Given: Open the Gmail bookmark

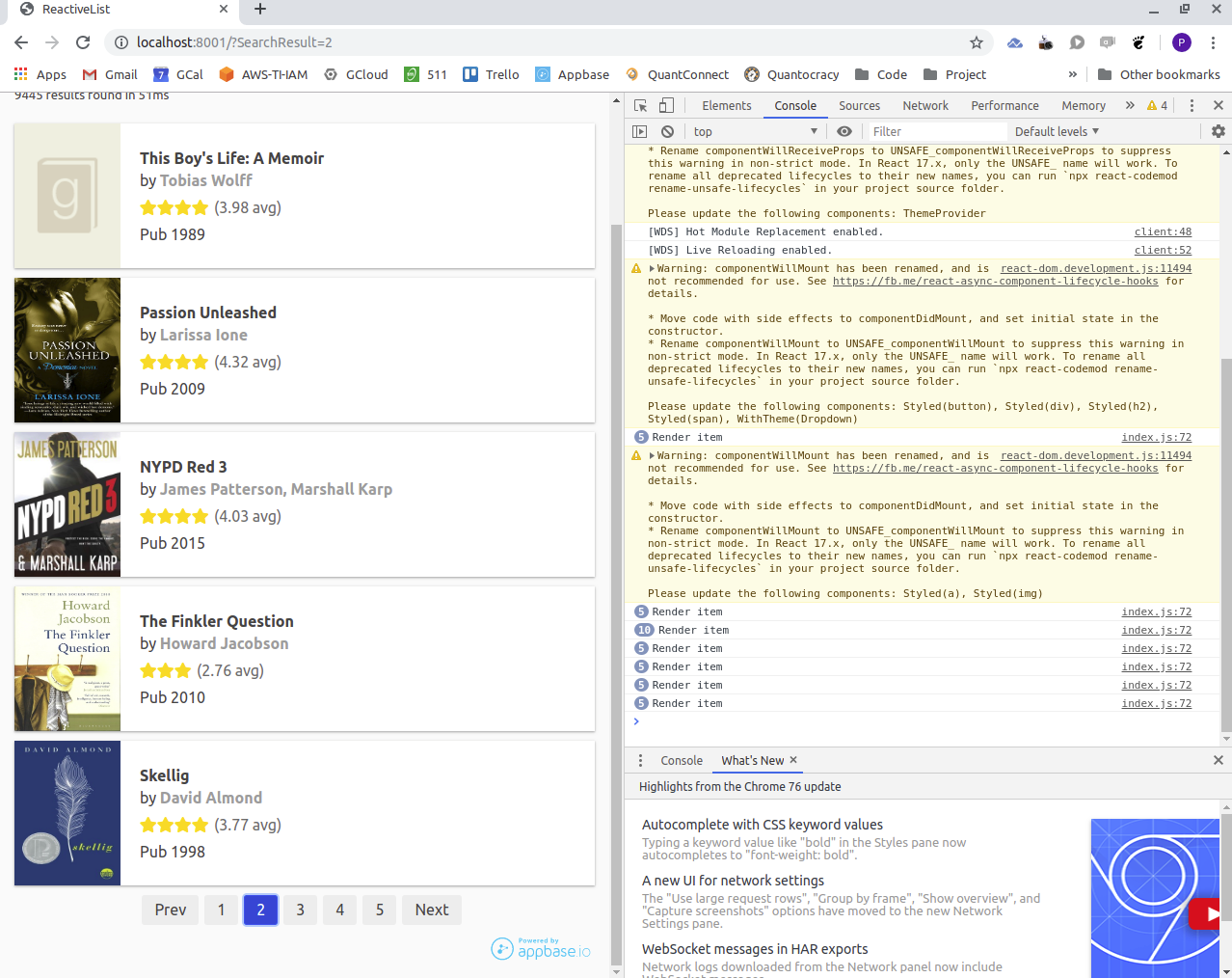Looking at the screenshot, I should coord(110,74).
